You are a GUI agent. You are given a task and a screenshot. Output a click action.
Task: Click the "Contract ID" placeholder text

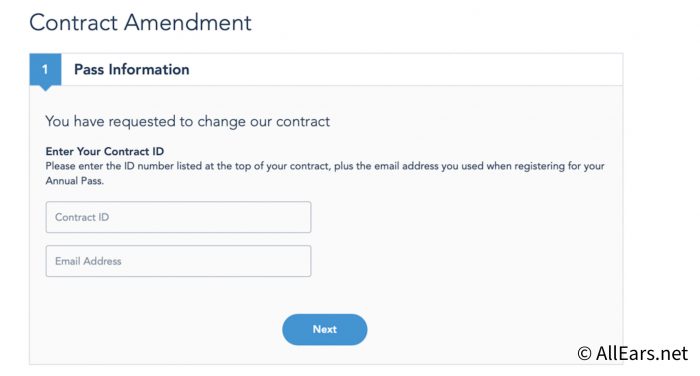[82, 217]
